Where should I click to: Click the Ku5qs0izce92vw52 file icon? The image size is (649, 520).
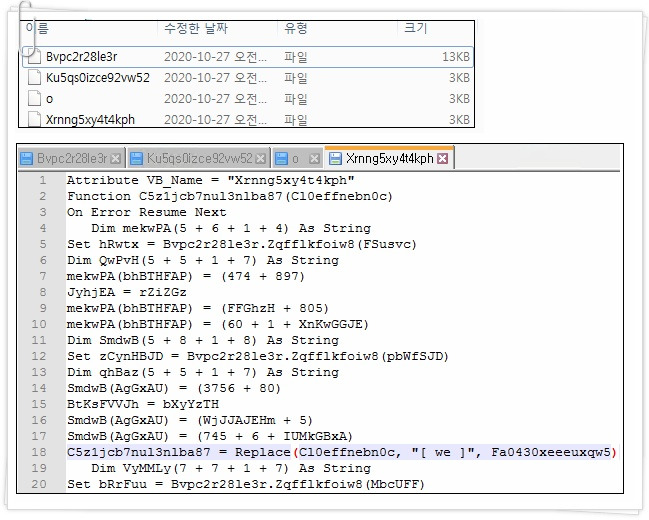click(x=34, y=77)
